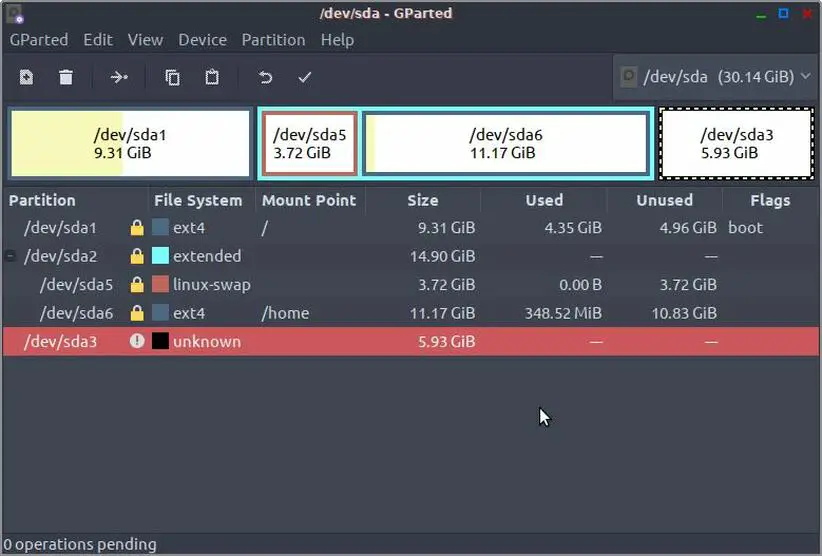Click the Delete partition trash icon
The width and height of the screenshot is (822, 556).
click(66, 78)
